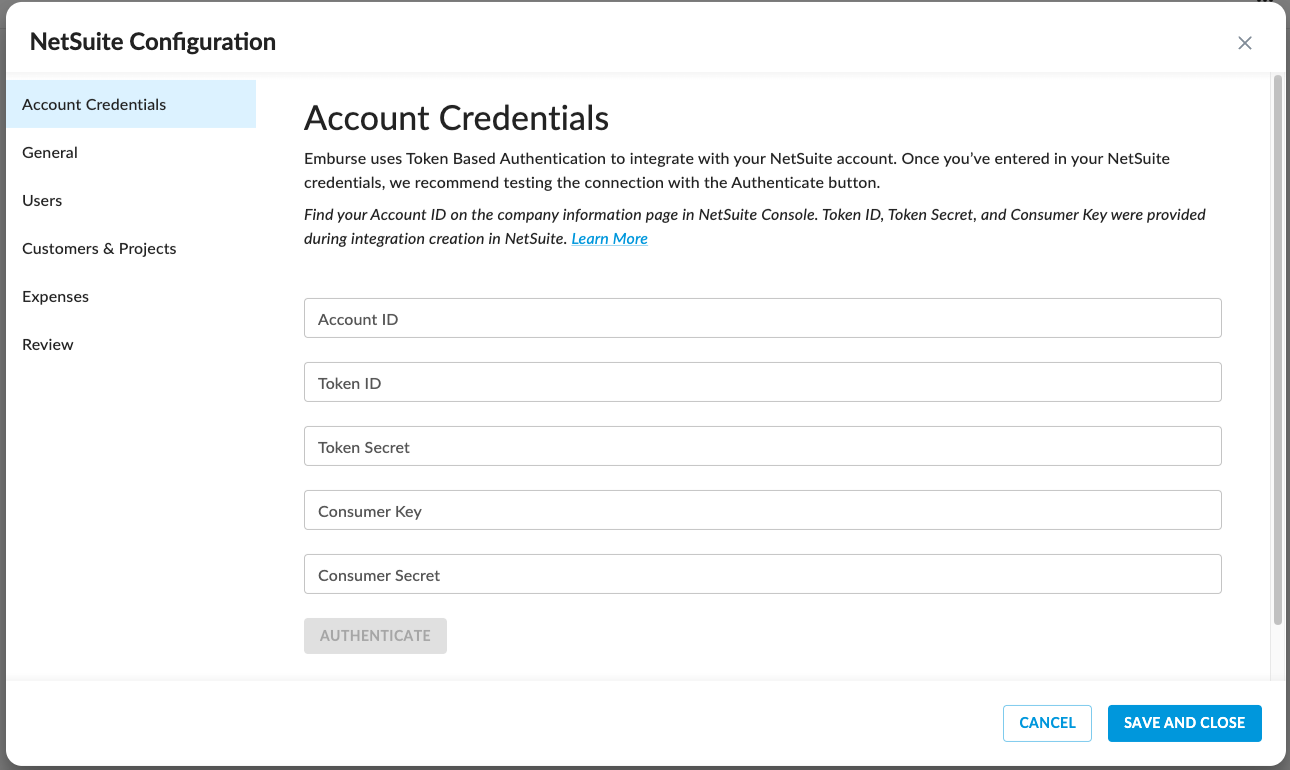Click the Cancel button

click(1047, 723)
